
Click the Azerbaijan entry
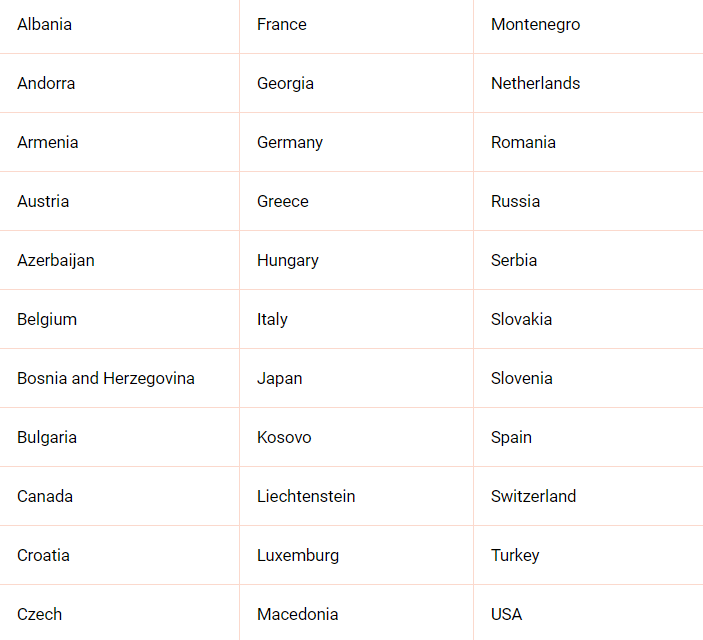[56, 261]
